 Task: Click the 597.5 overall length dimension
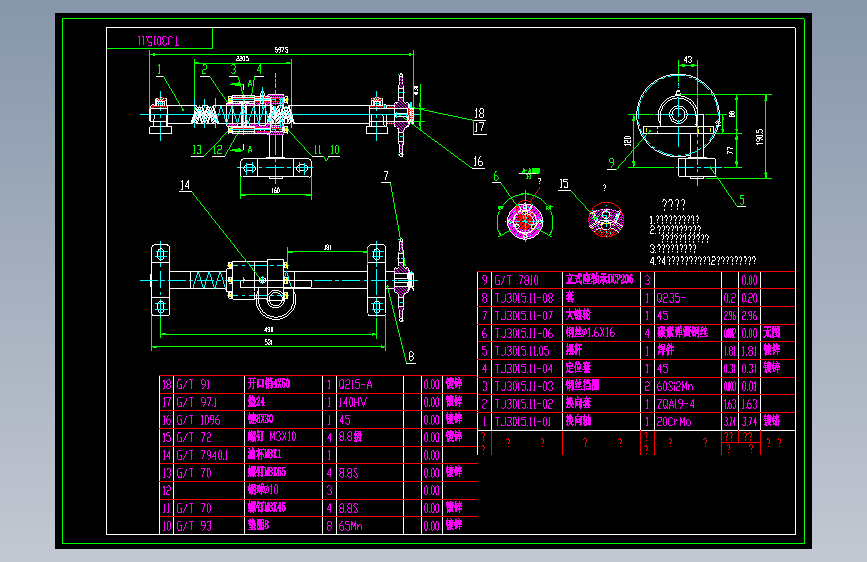[x=281, y=50]
